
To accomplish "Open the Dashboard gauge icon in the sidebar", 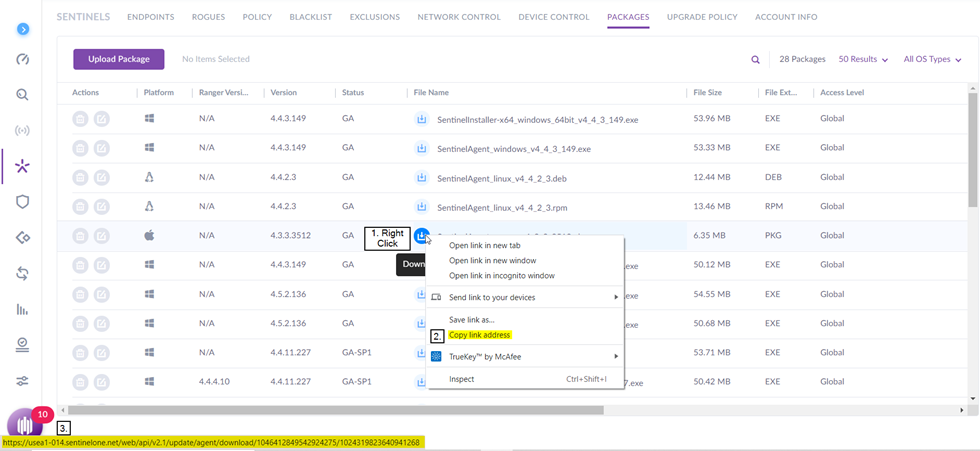I will [x=22, y=60].
